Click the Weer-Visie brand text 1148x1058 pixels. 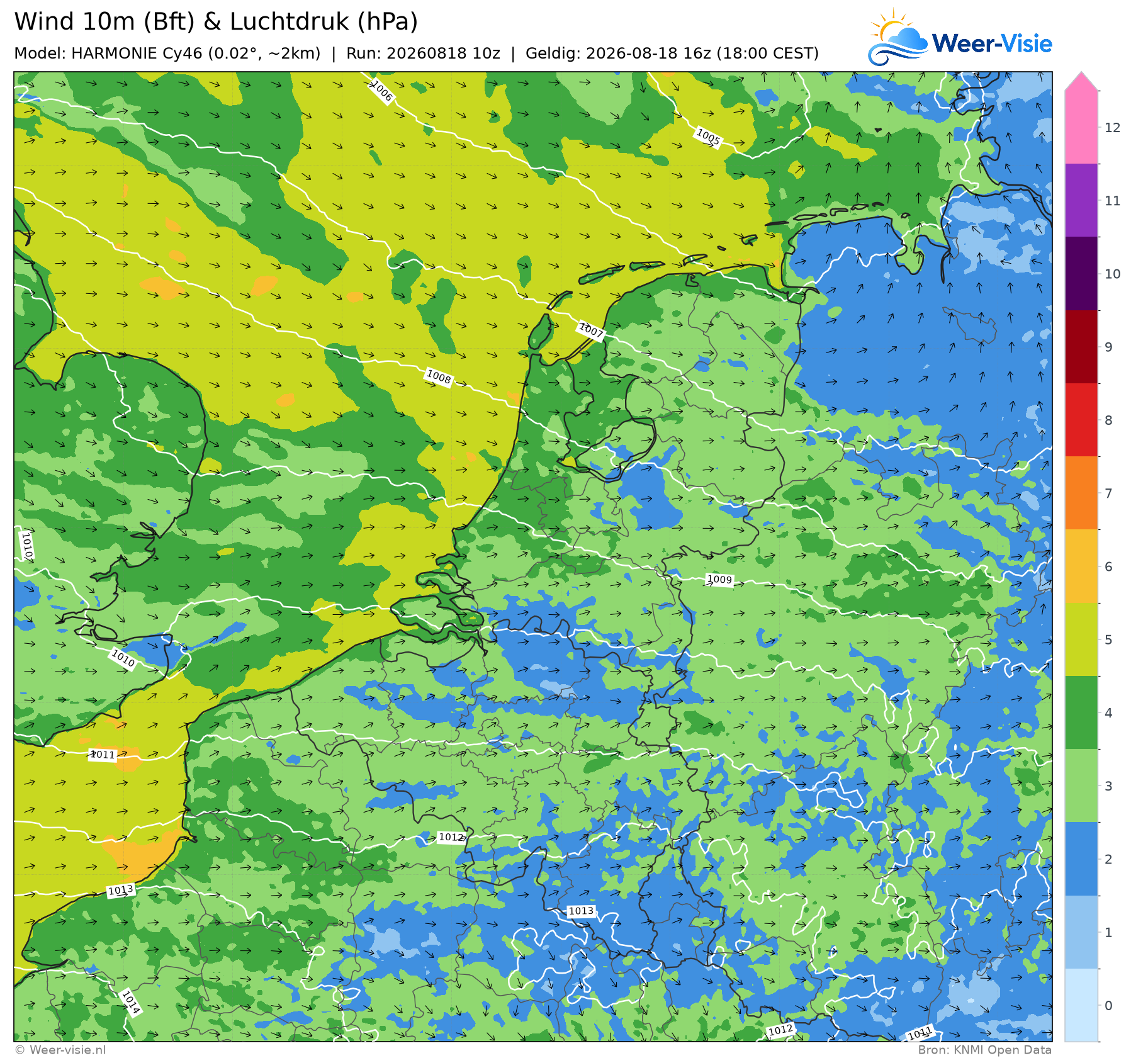[992, 43]
